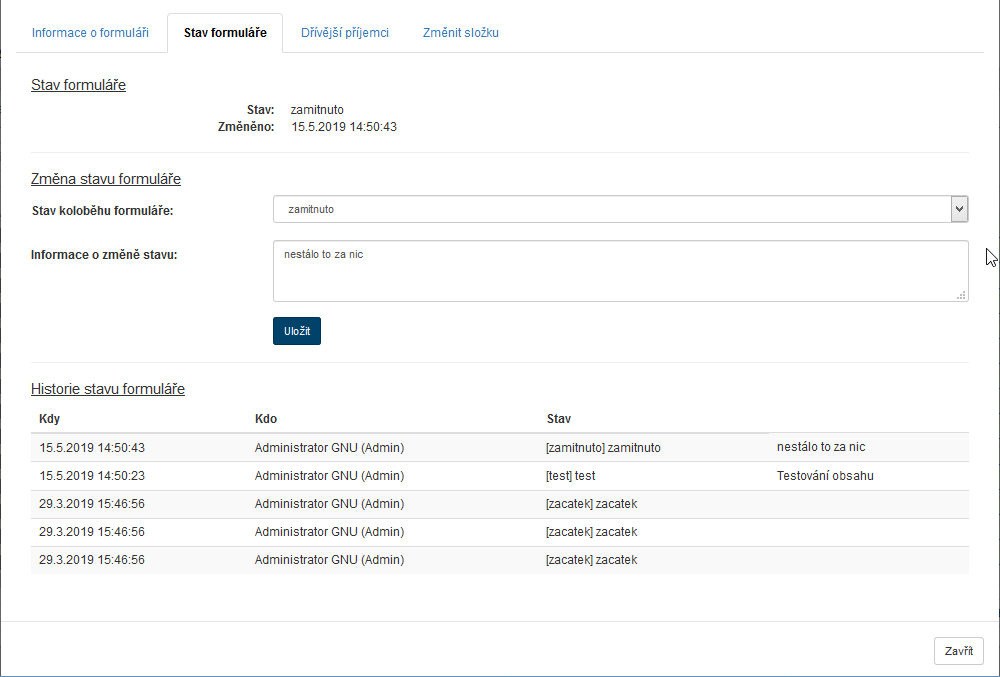The height and width of the screenshot is (677, 1000).
Task: Click the dropdown arrow of status select
Action: pyautogui.click(x=959, y=209)
